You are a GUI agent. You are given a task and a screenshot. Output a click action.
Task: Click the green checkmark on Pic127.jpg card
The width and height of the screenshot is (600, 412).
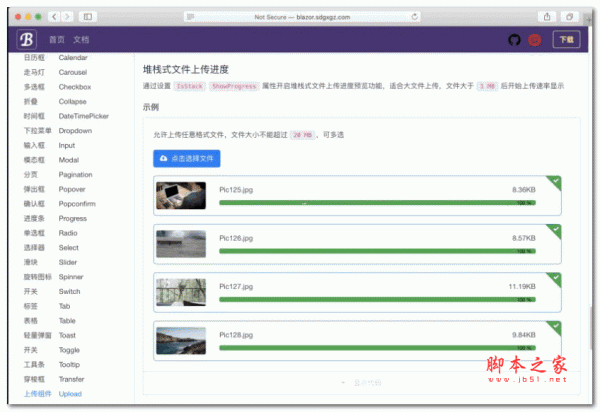(556, 277)
